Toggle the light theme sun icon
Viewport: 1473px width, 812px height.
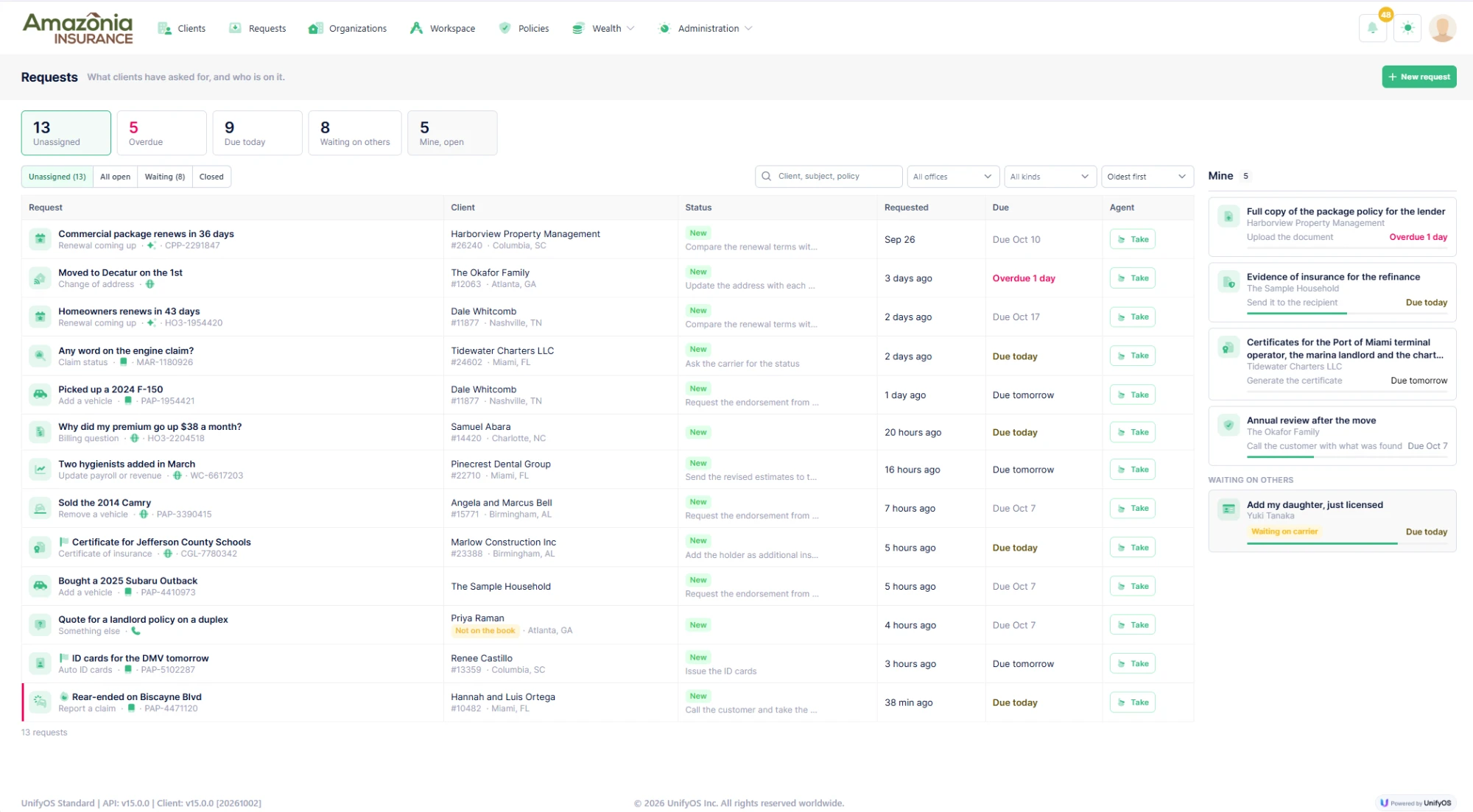click(x=1407, y=28)
